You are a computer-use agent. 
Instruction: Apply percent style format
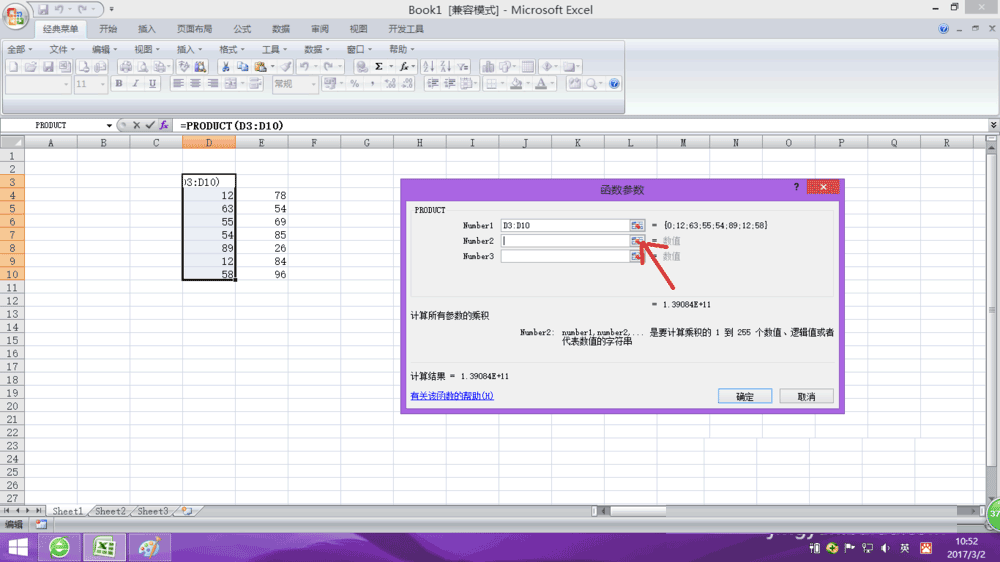pyautogui.click(x=355, y=84)
